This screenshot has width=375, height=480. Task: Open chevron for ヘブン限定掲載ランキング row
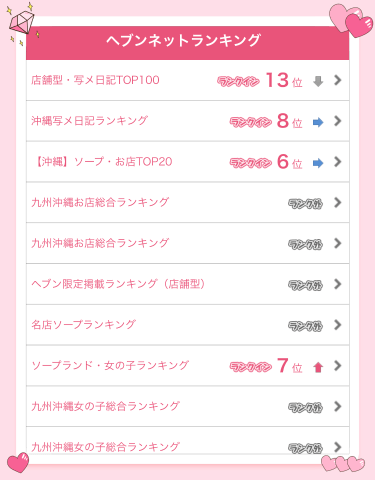[x=338, y=284]
